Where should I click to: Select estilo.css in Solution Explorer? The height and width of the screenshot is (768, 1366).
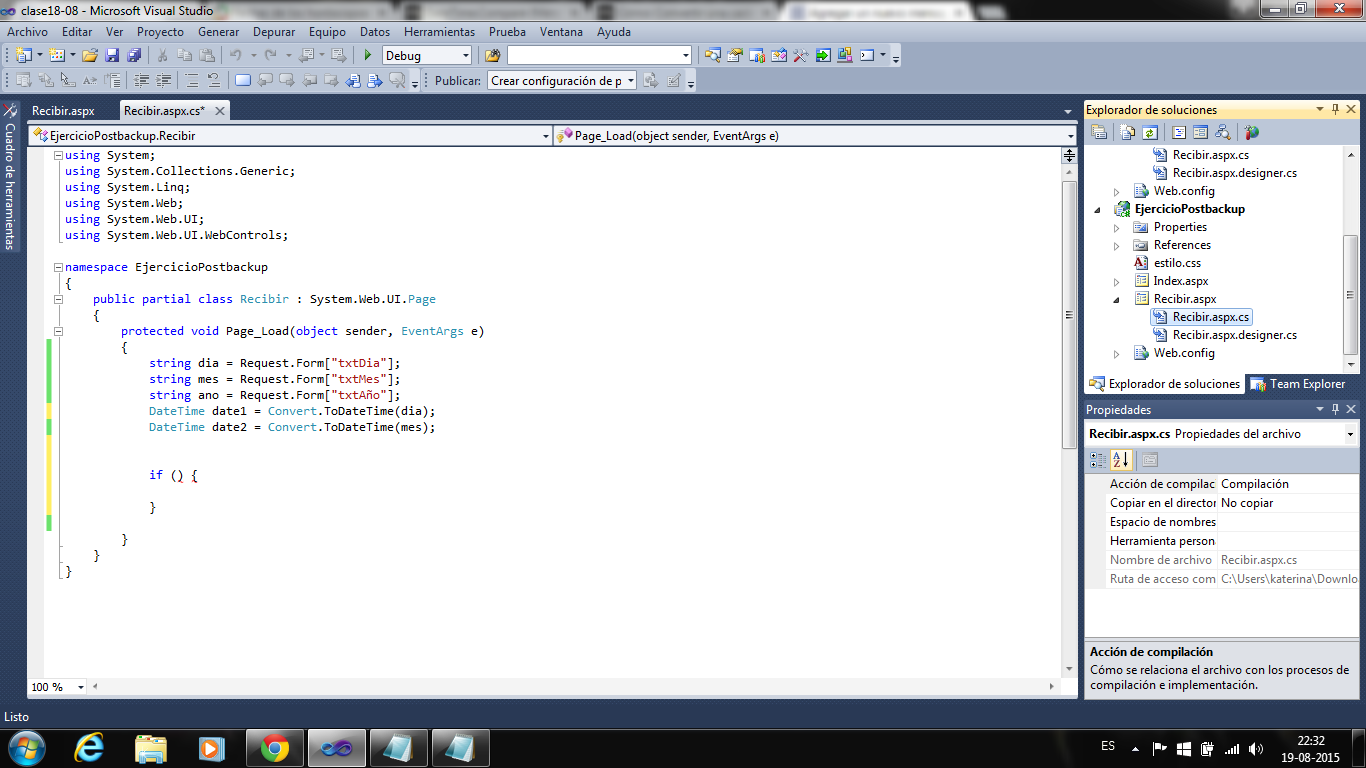coord(1177,263)
